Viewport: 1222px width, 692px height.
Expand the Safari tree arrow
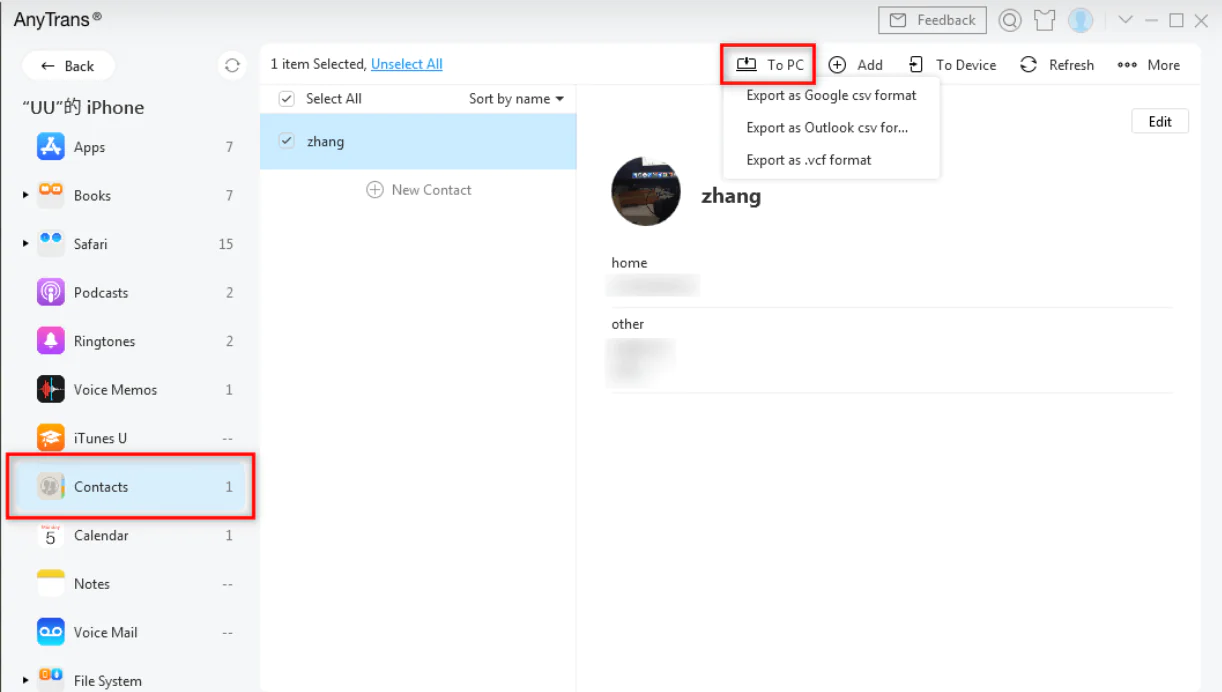(25, 244)
